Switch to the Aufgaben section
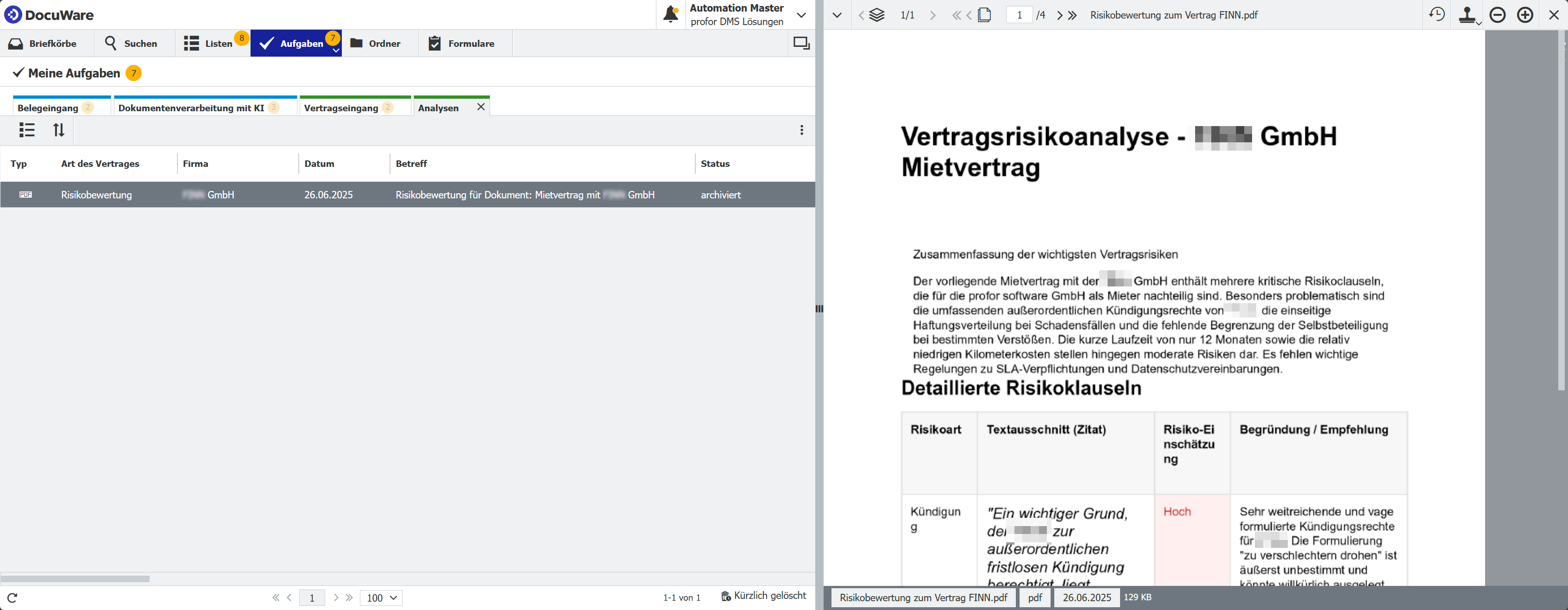 (x=296, y=43)
